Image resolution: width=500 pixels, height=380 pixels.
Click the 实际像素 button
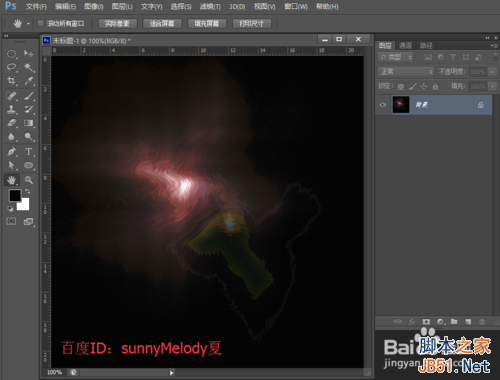coord(117,24)
